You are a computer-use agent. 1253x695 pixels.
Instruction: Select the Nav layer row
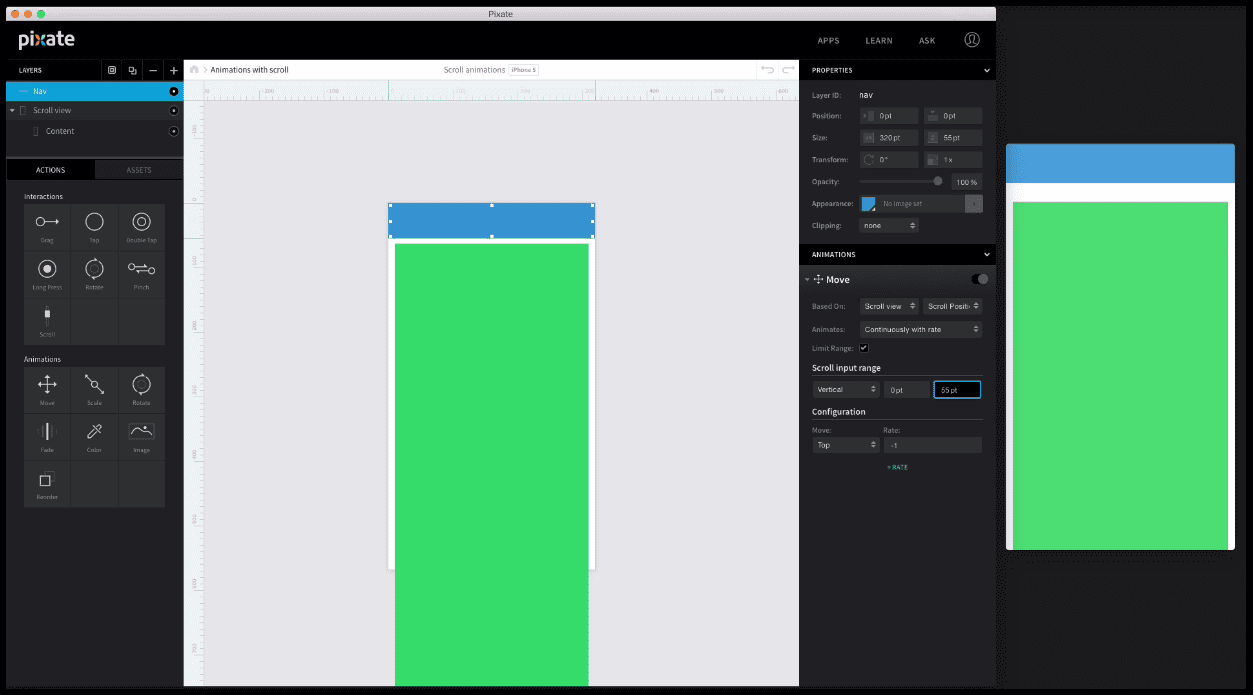tap(95, 91)
